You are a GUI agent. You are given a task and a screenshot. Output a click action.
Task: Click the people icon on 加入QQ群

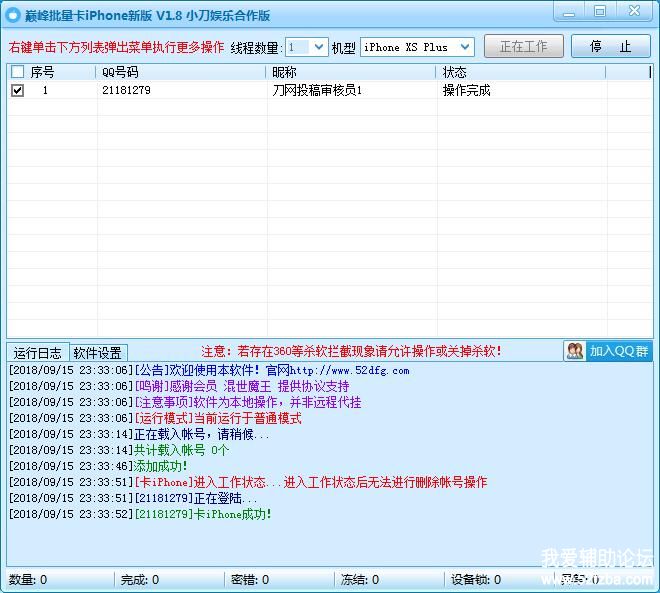pos(575,351)
